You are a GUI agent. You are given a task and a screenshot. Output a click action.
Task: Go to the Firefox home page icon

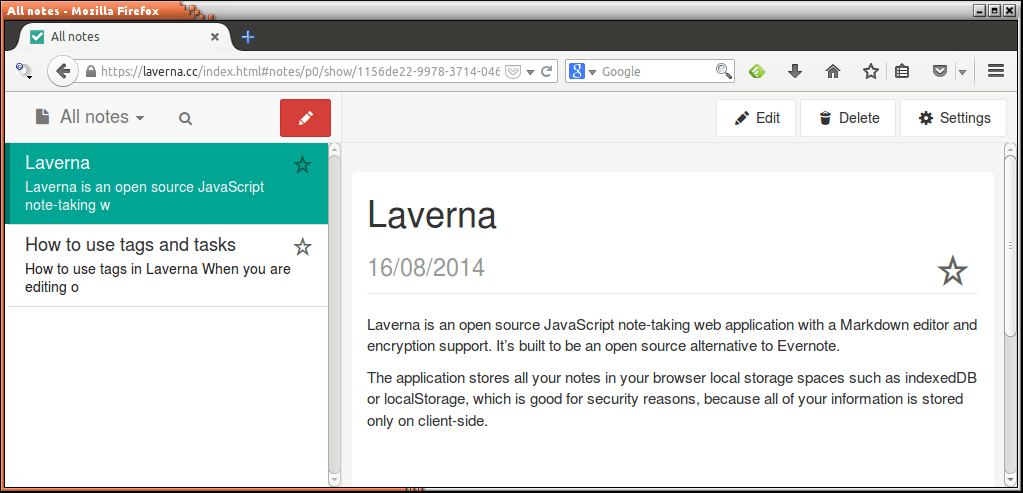pos(833,71)
